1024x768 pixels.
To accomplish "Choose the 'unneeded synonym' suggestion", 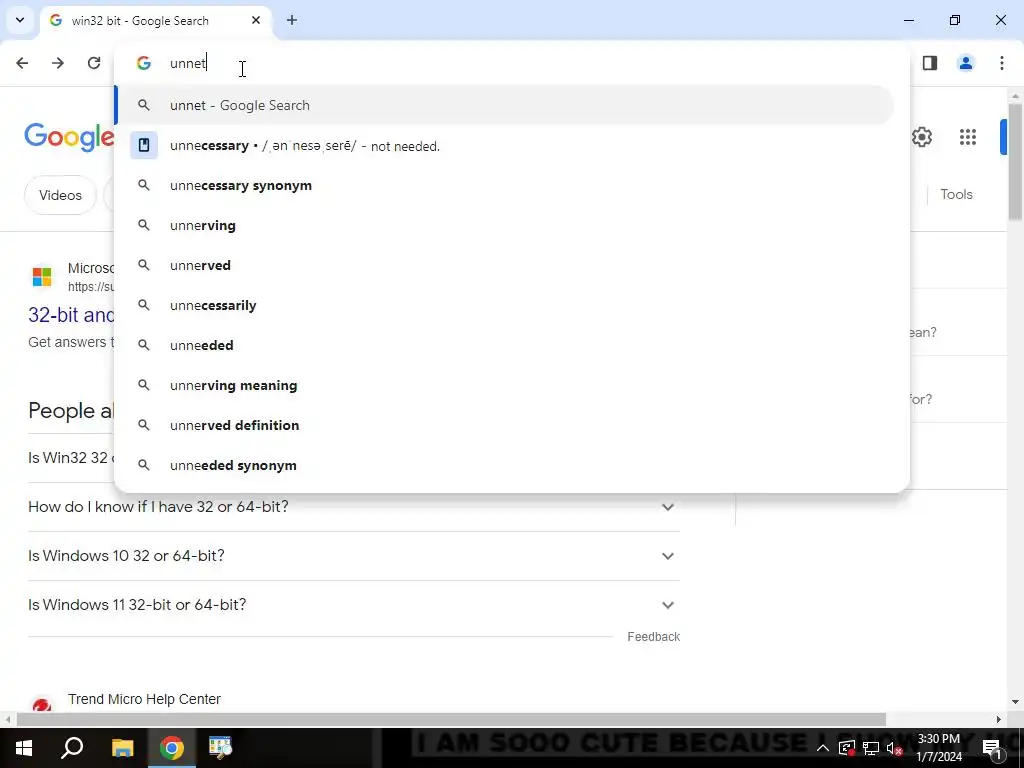I will [x=505, y=465].
